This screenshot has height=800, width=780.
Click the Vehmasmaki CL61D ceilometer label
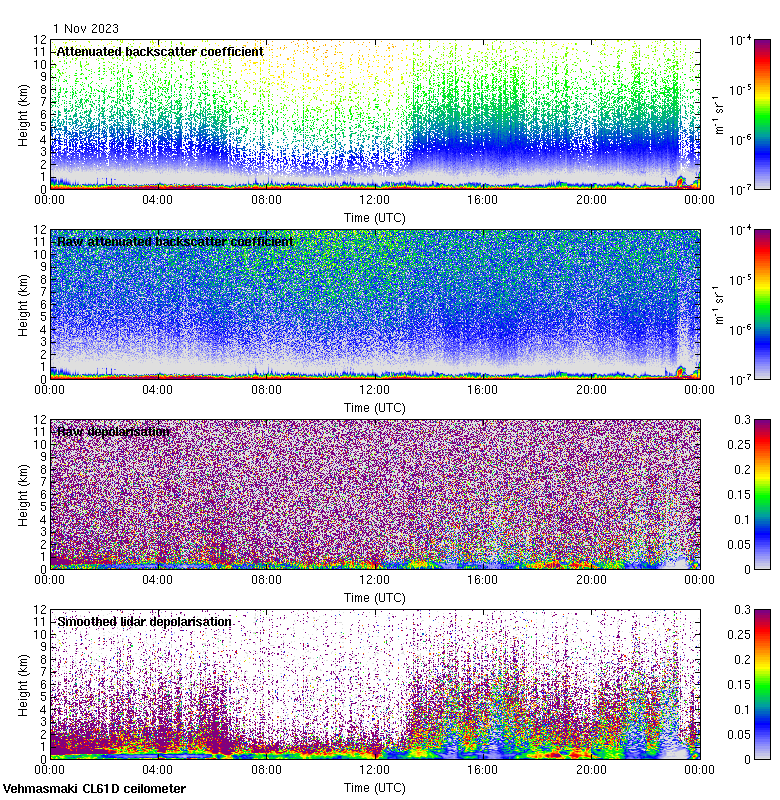(x=94, y=789)
